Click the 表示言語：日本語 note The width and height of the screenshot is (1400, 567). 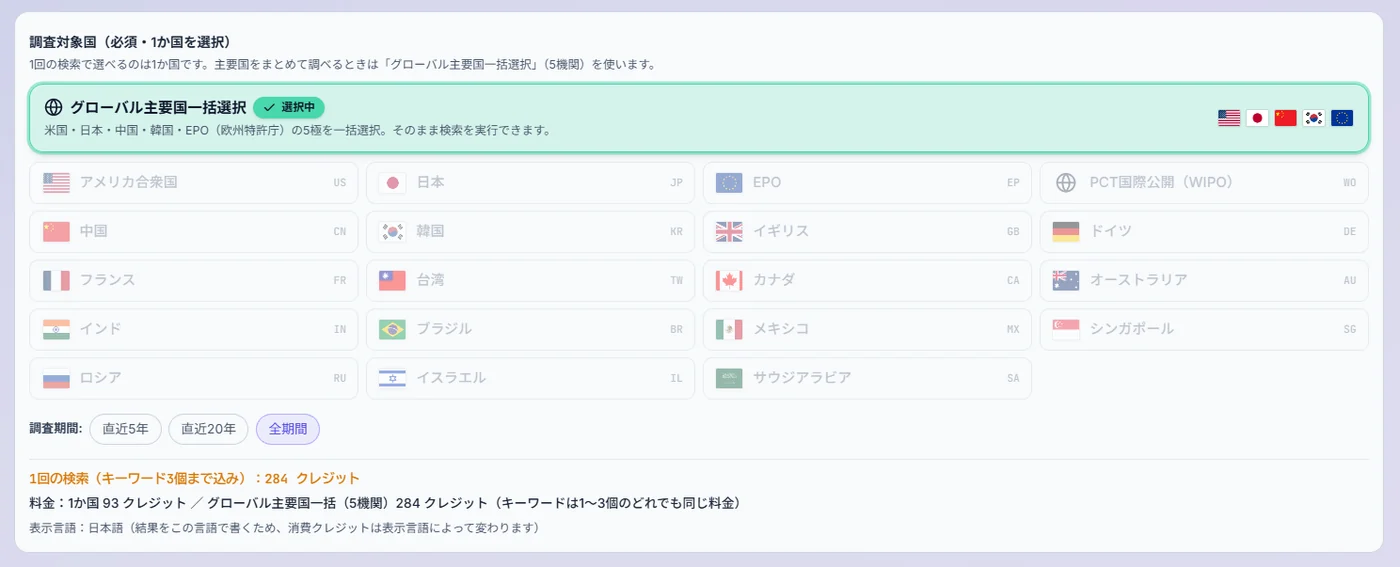[284, 527]
